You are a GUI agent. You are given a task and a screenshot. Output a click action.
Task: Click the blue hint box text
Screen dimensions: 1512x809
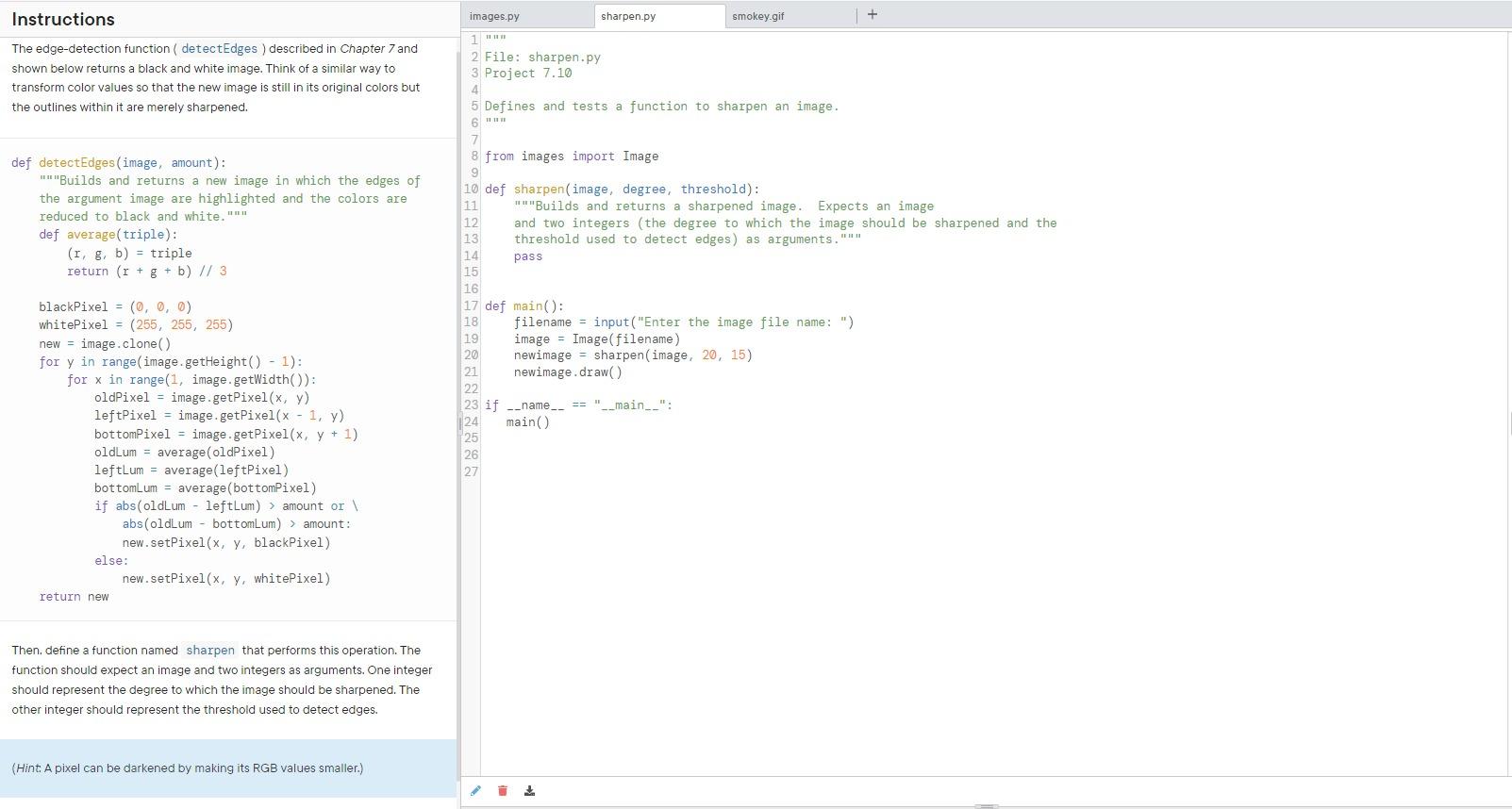pos(188,768)
